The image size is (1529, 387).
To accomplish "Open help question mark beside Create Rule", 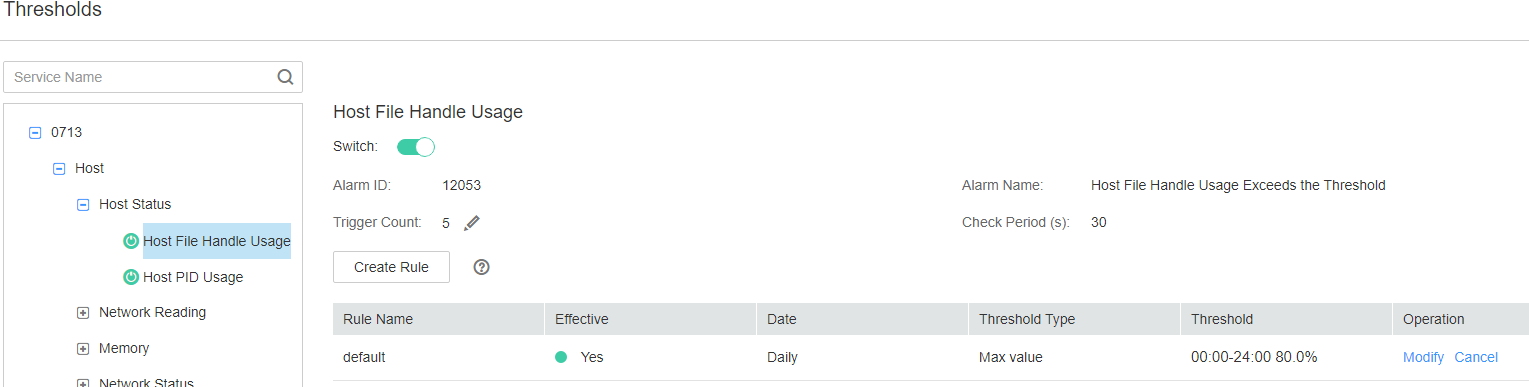I will click(481, 267).
